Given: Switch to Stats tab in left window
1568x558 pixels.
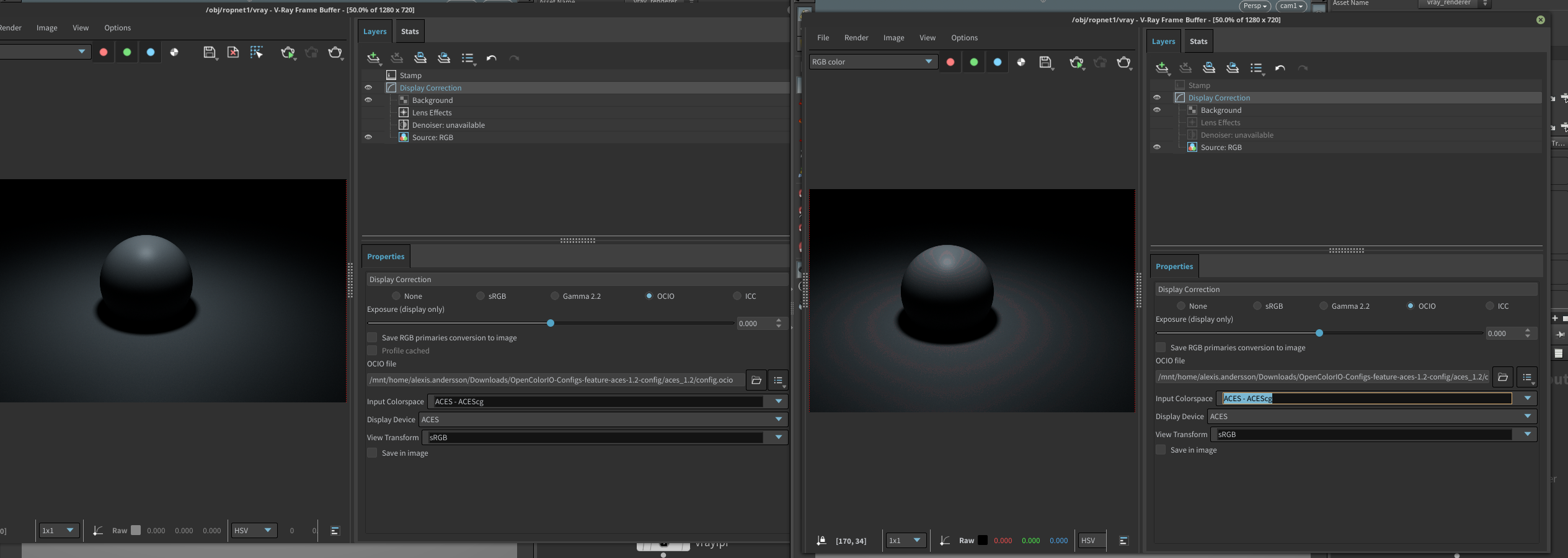Looking at the screenshot, I should point(410,32).
